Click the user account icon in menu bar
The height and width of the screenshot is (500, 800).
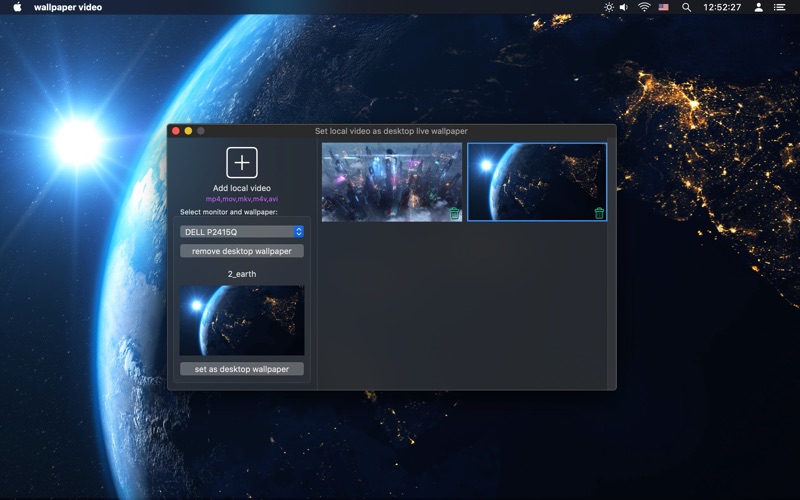758,7
